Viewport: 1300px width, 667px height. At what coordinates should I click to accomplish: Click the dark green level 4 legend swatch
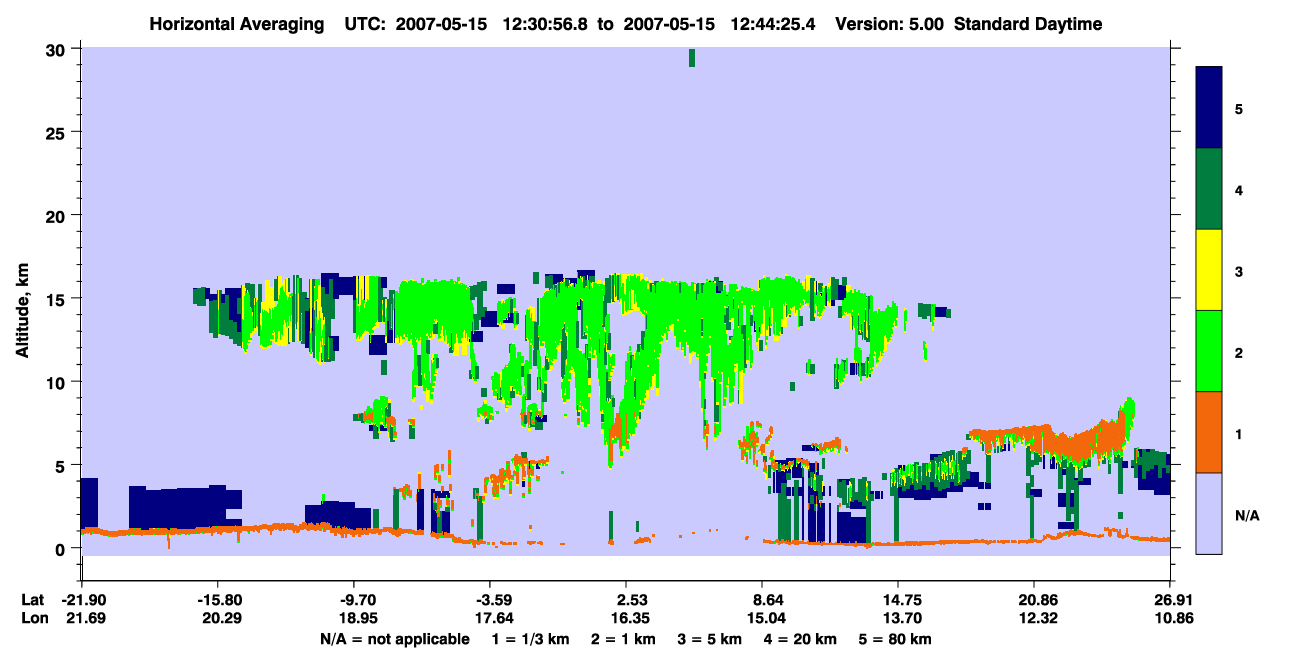tap(1209, 189)
